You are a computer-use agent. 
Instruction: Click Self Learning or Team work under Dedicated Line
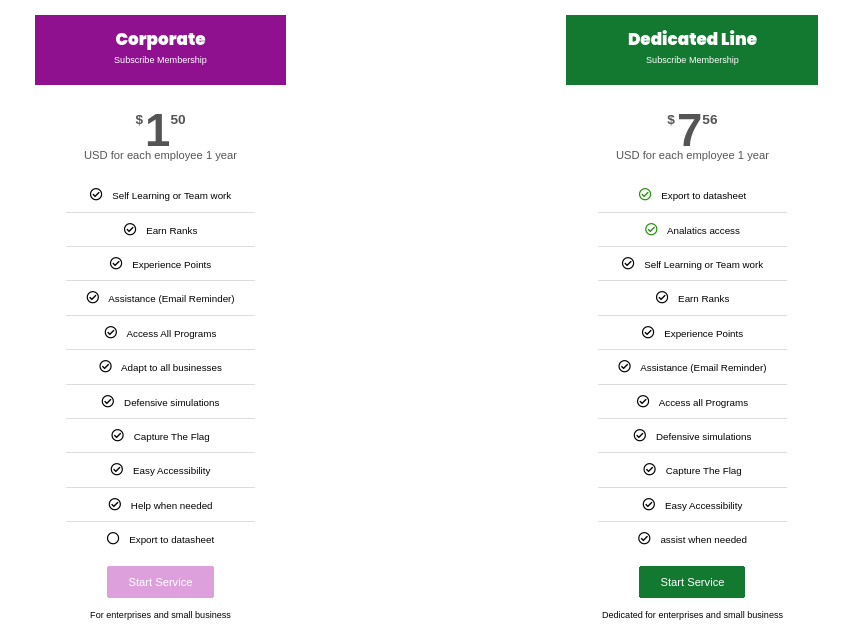click(704, 265)
